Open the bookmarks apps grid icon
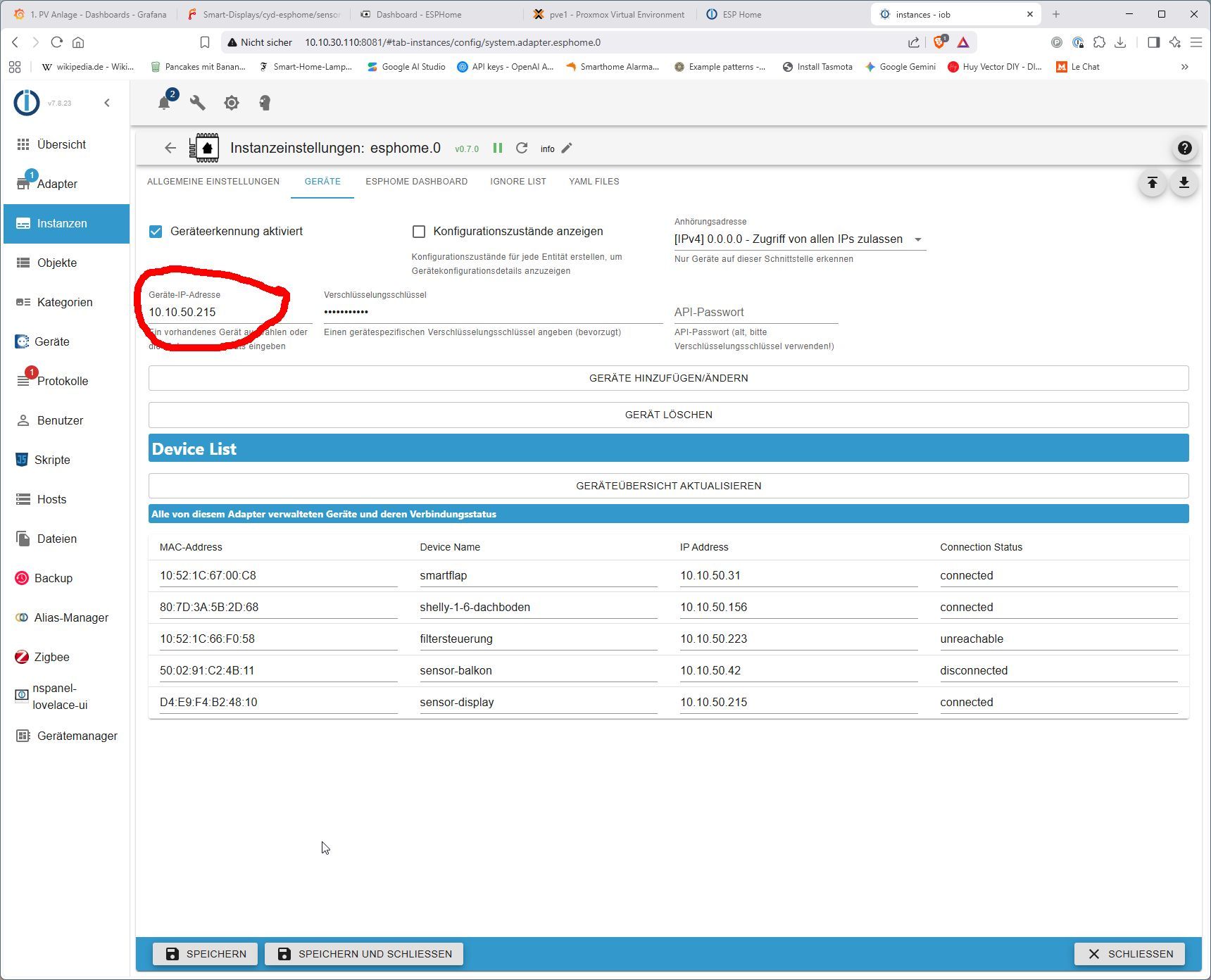This screenshot has height=980, width=1211. tap(15, 67)
